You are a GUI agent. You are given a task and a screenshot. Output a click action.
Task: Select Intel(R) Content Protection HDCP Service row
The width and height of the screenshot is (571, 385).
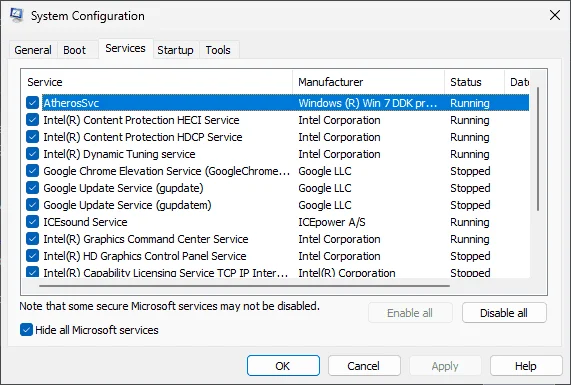(x=277, y=137)
